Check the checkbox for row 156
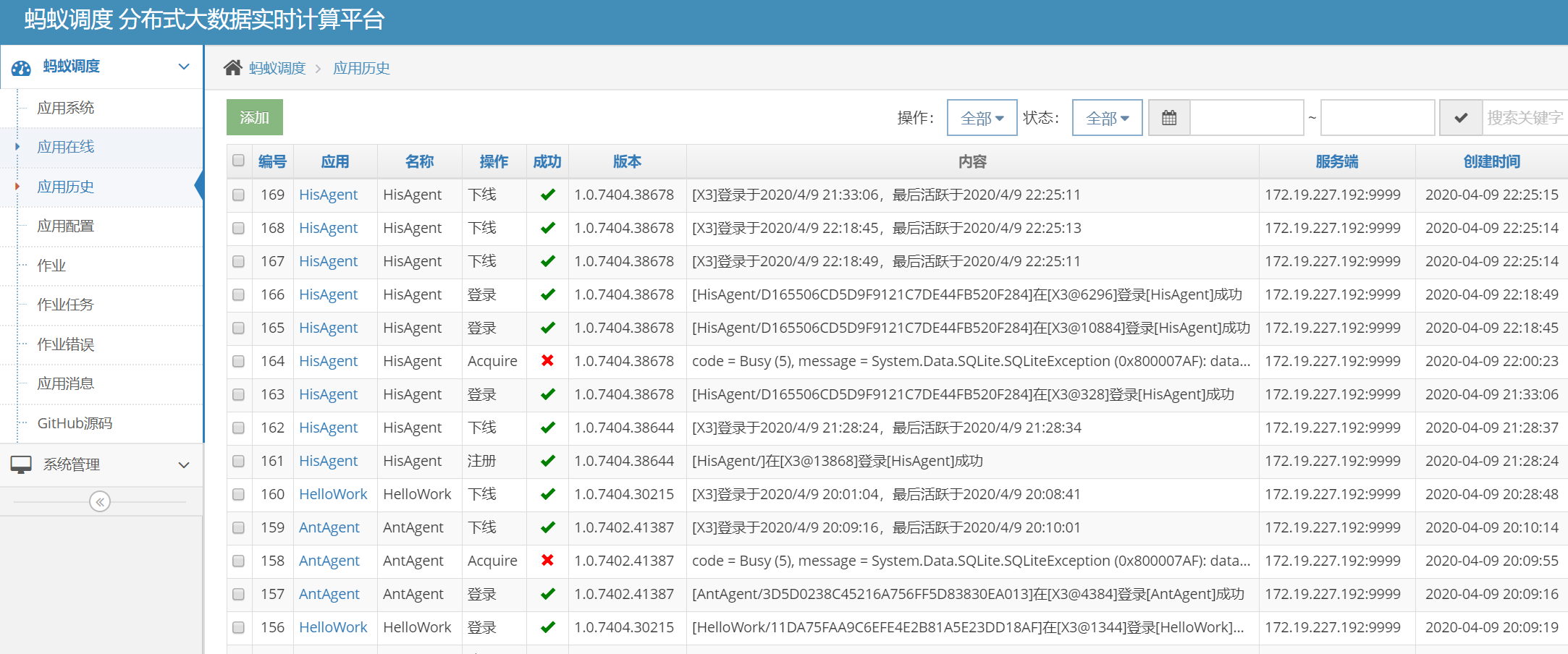Viewport: 1568px width, 654px height. click(238, 627)
